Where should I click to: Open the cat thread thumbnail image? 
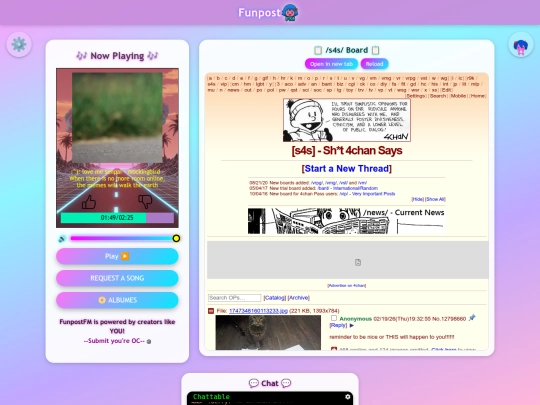[x=268, y=332]
